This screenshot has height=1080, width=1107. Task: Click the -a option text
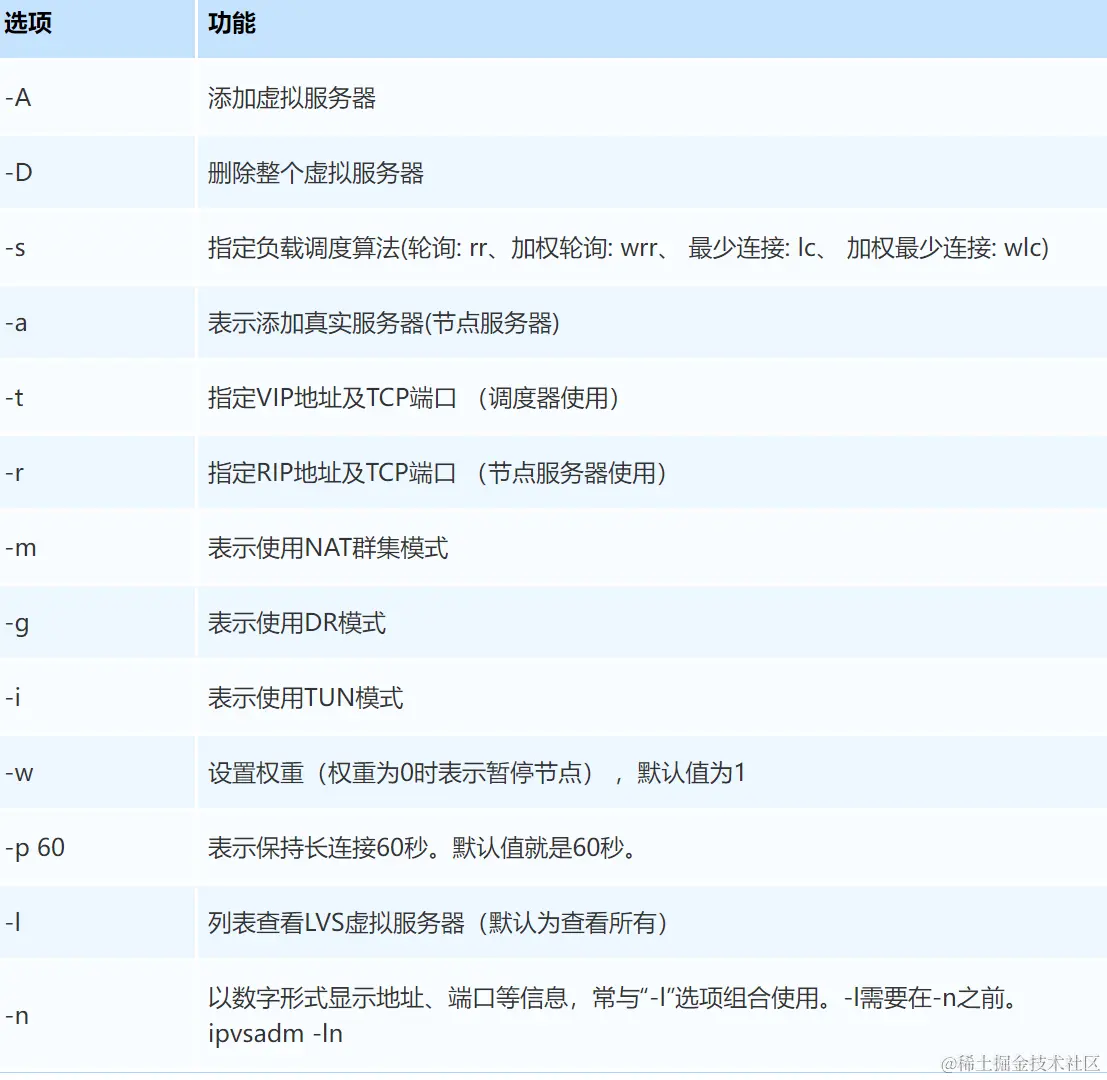pyautogui.click(x=16, y=322)
